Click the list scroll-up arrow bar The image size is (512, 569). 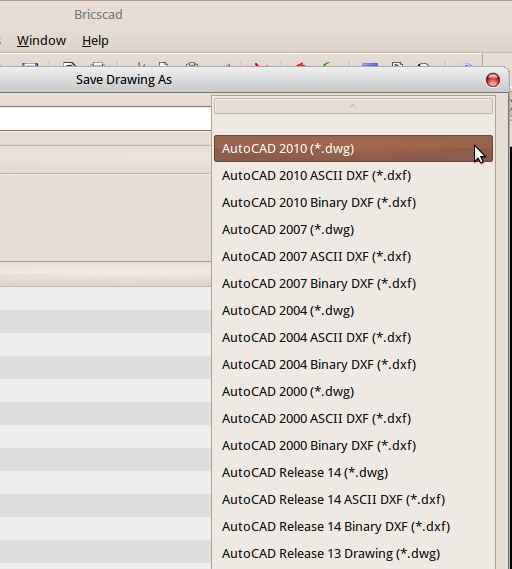353,106
